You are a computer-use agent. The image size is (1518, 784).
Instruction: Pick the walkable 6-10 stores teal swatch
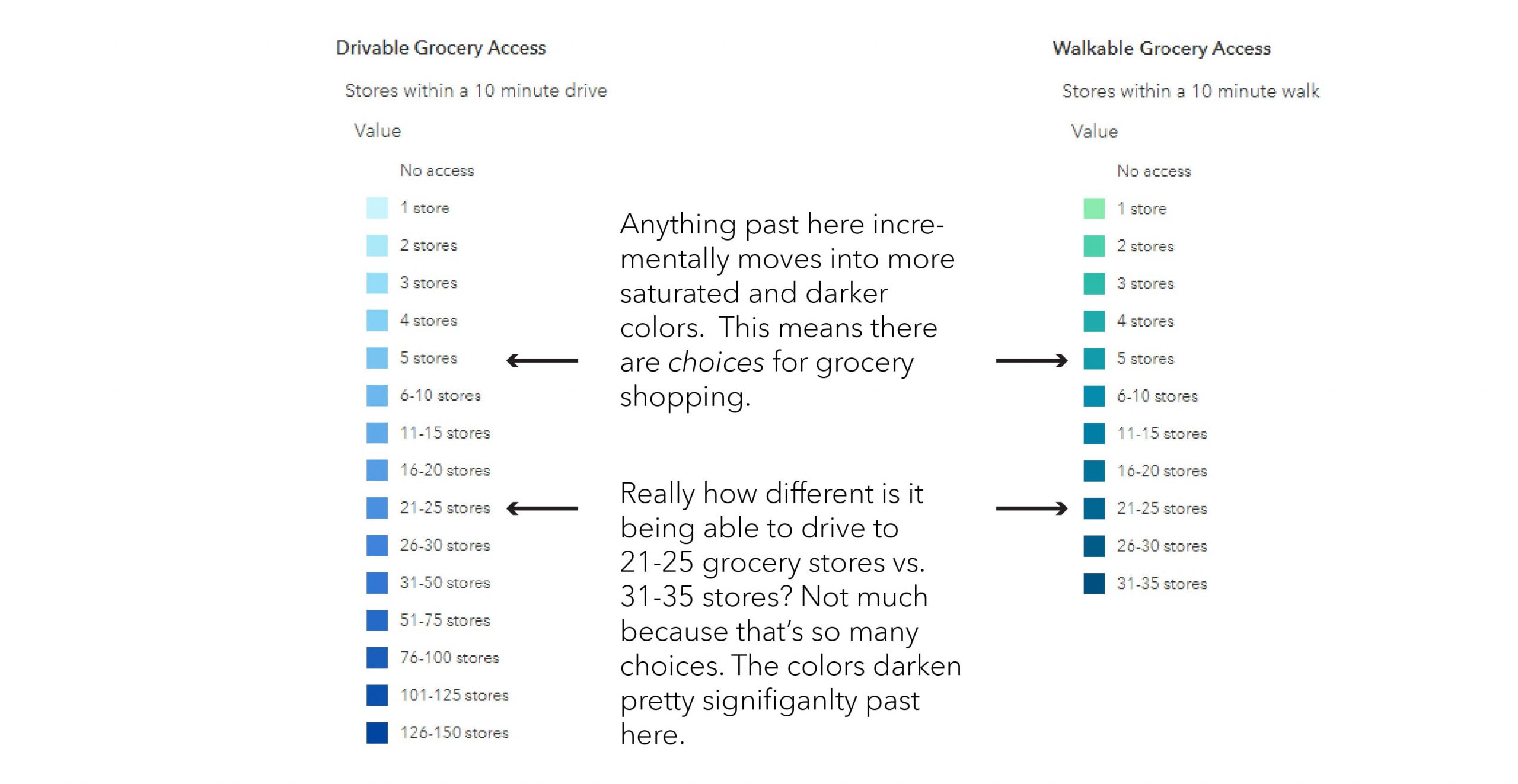tap(1094, 396)
